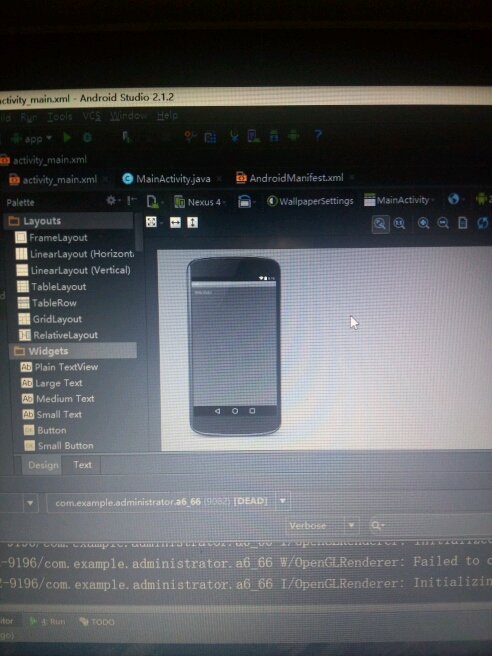Switch to Text tab
The image size is (492, 656).
point(82,465)
